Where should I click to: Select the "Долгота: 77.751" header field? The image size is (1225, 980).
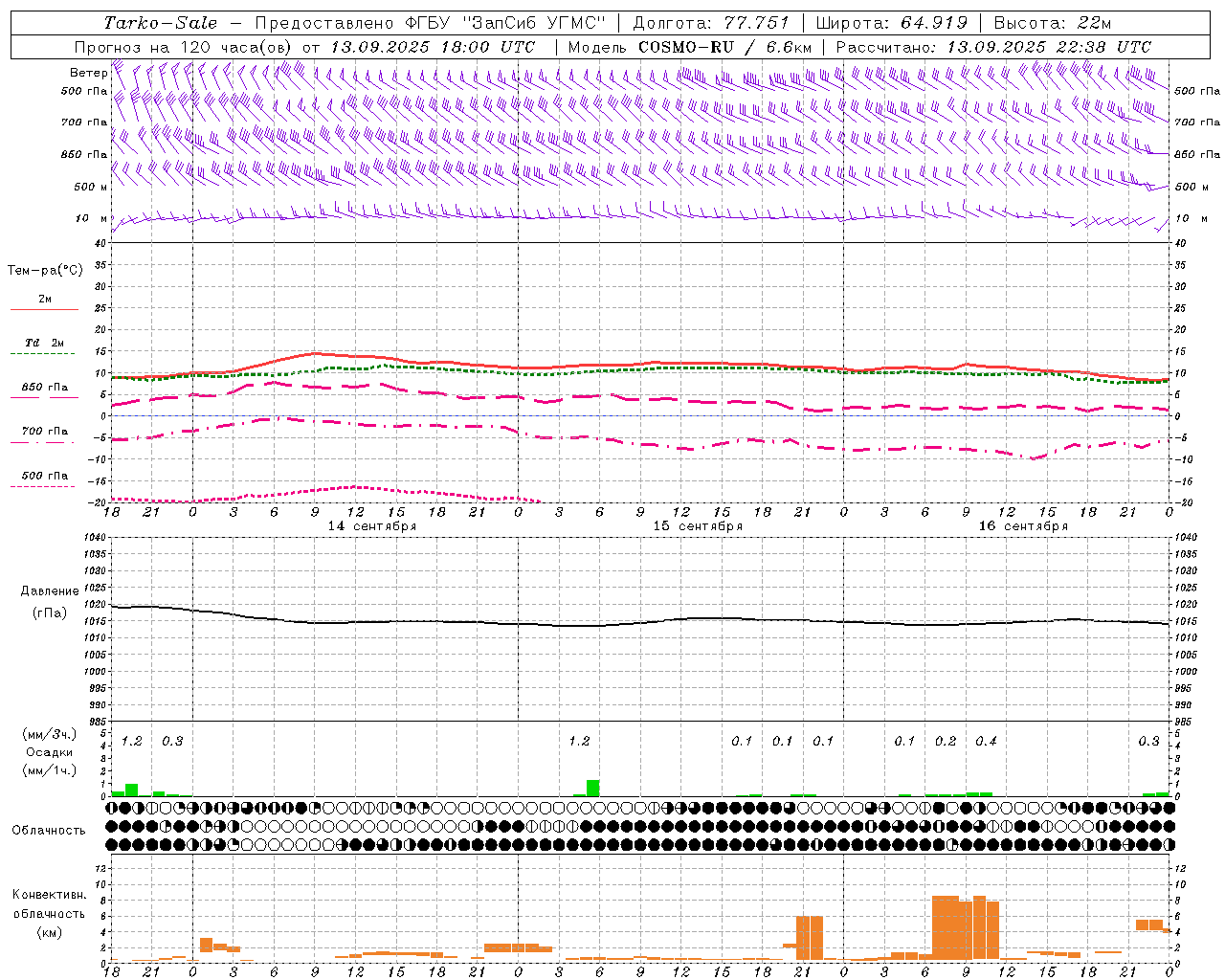pos(711,23)
